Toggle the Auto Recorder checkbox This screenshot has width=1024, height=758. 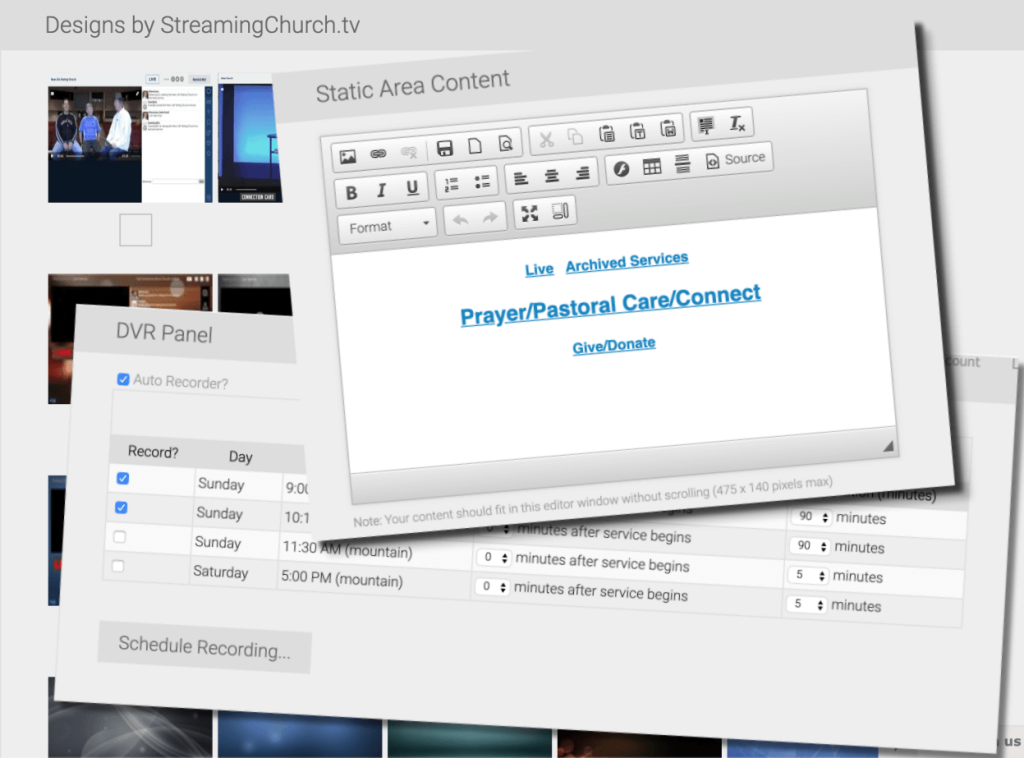coord(123,379)
